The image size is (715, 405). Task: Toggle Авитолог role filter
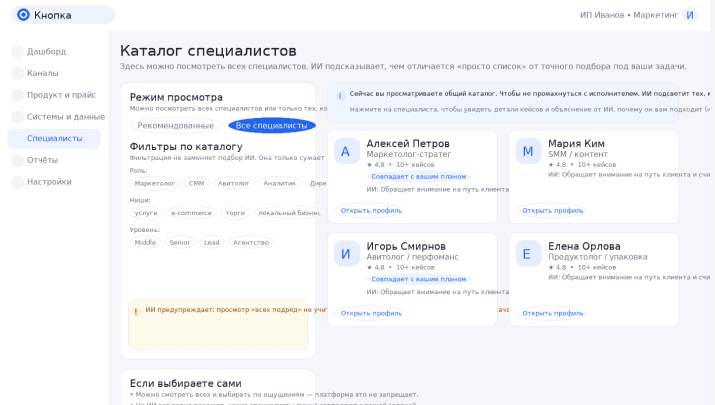(x=233, y=183)
